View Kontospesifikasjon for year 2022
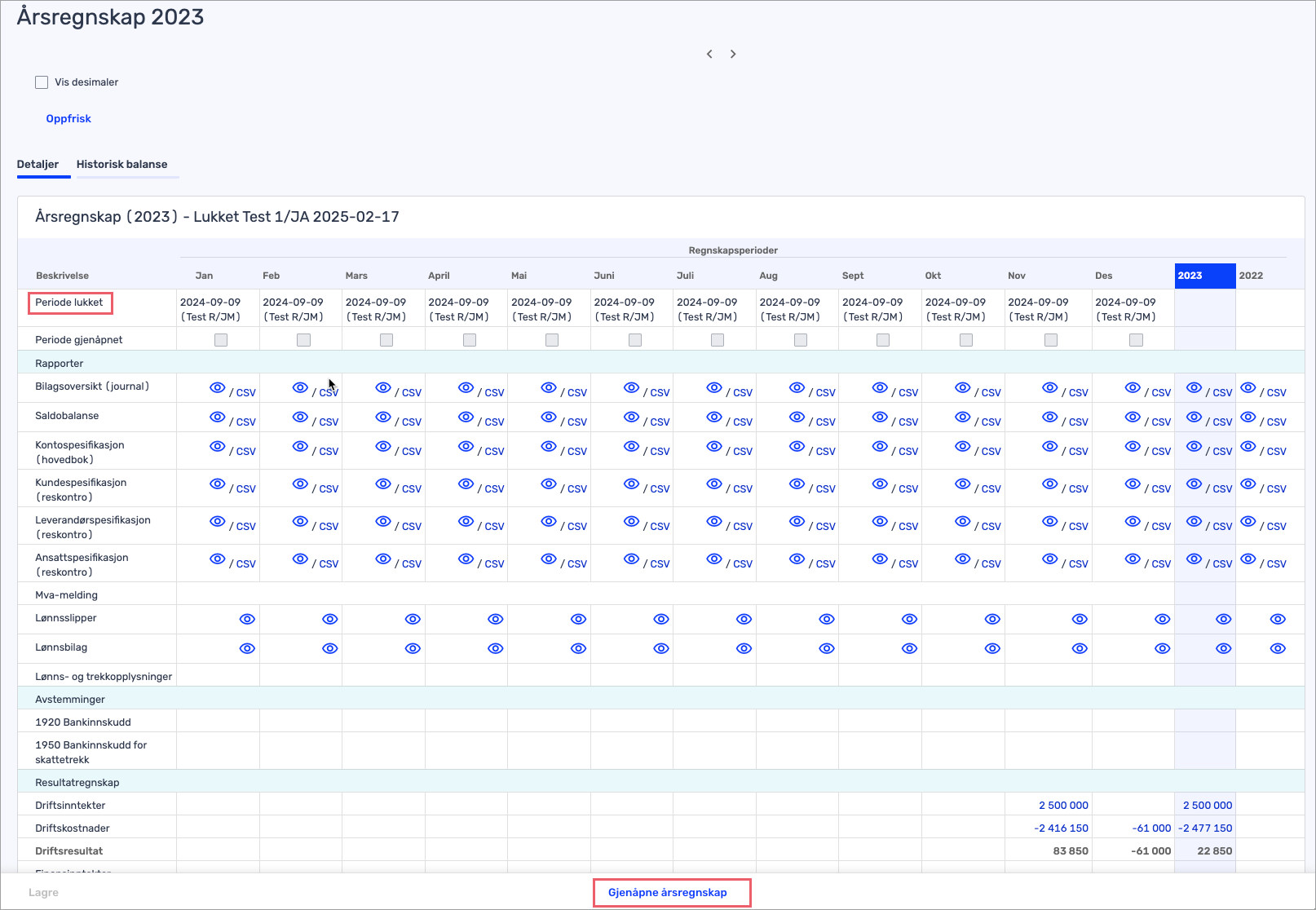Viewport: 1316px width, 910px height. 1248,447
